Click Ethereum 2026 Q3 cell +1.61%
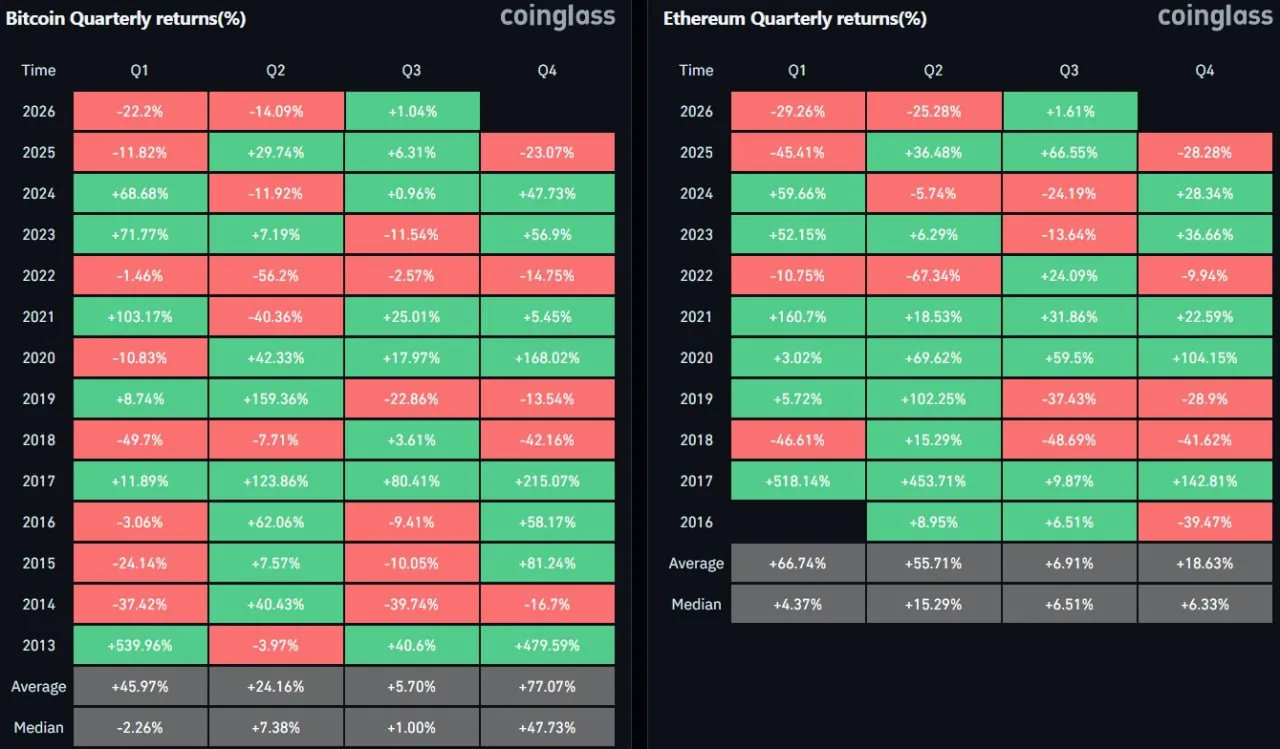This screenshot has width=1280, height=749. pyautogui.click(x=1069, y=111)
